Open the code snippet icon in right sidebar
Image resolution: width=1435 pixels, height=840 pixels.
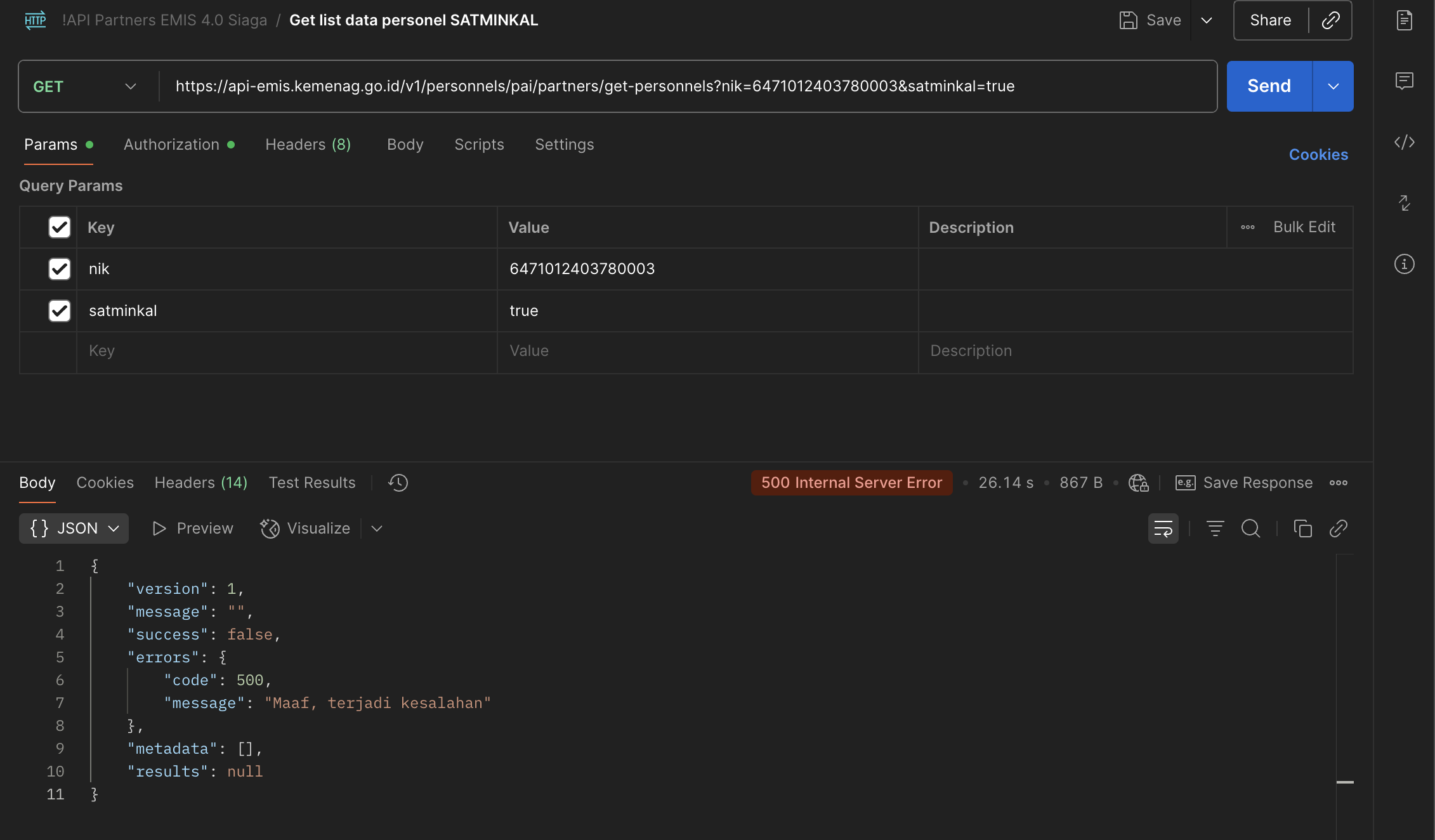pyautogui.click(x=1404, y=142)
